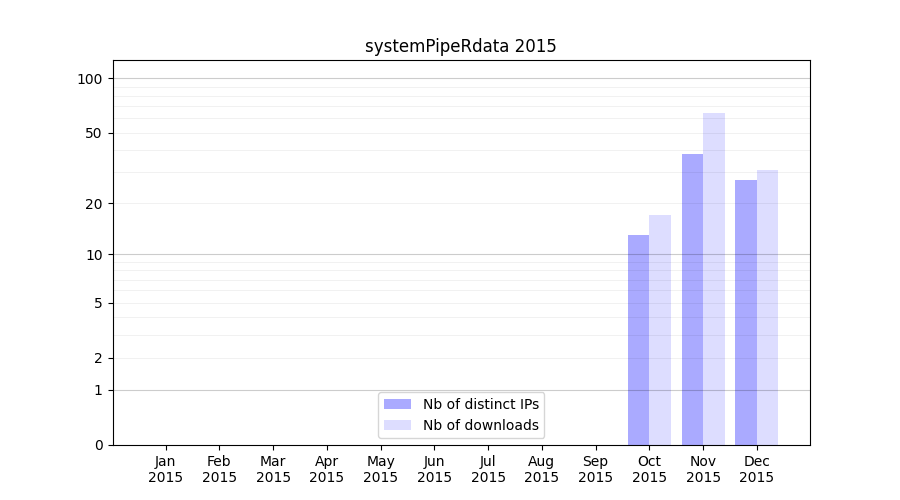Viewport: 900px width, 500px height.
Task: Click the Nb of downloads legend label
Action: tap(481, 425)
